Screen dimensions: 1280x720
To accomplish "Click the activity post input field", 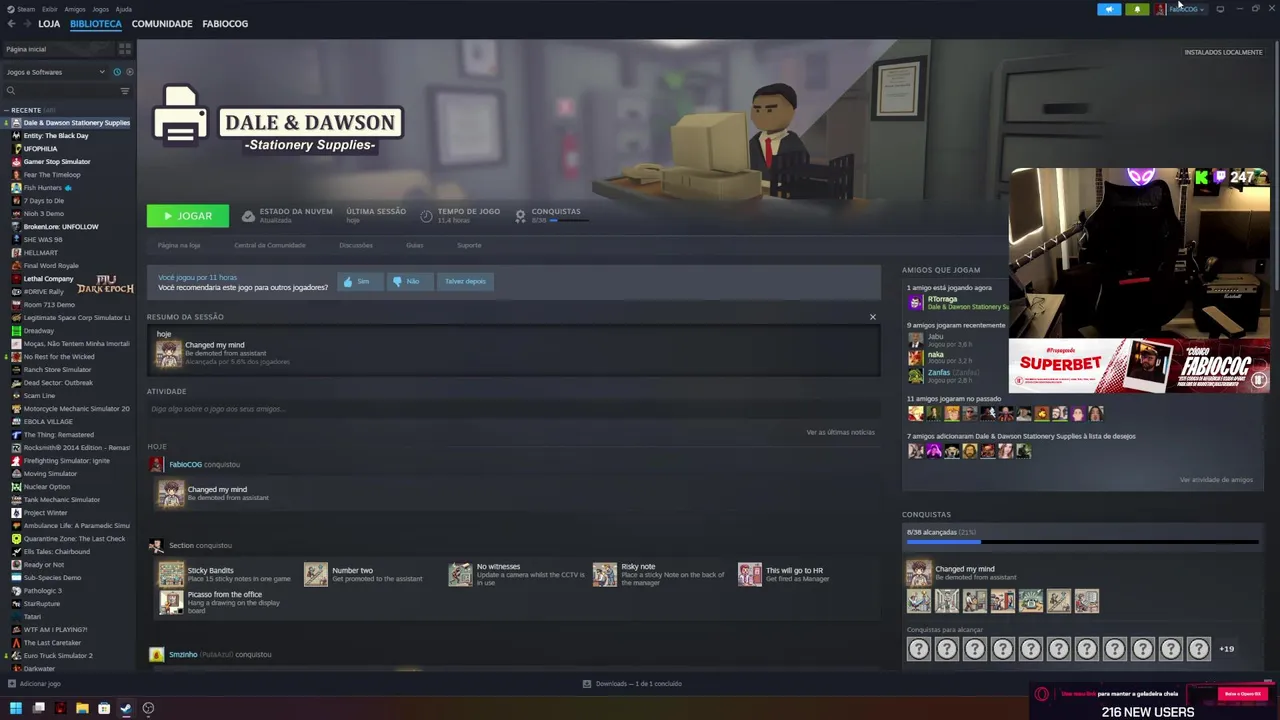I will pos(513,409).
